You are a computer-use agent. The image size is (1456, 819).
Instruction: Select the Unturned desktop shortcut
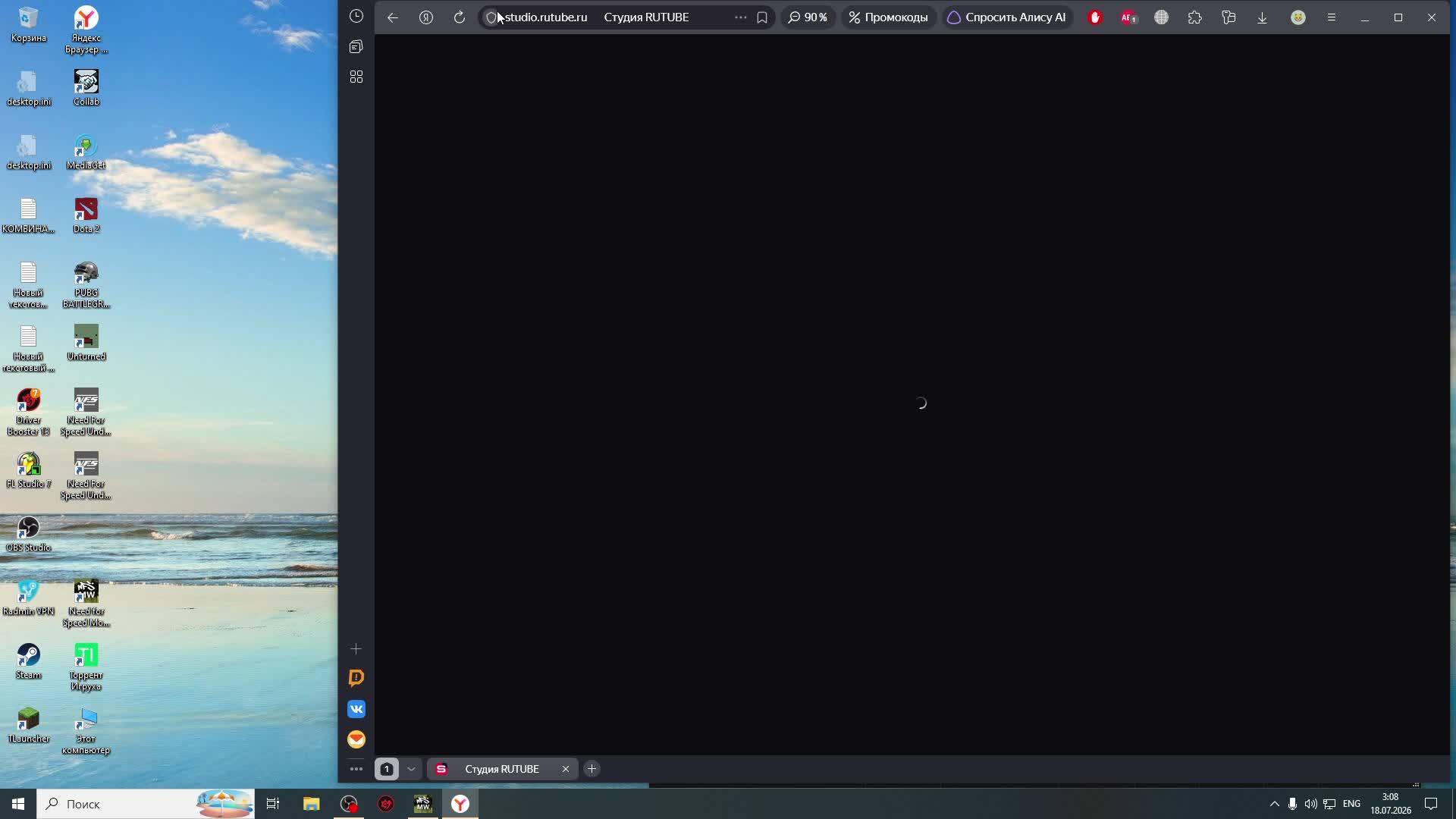click(x=86, y=343)
